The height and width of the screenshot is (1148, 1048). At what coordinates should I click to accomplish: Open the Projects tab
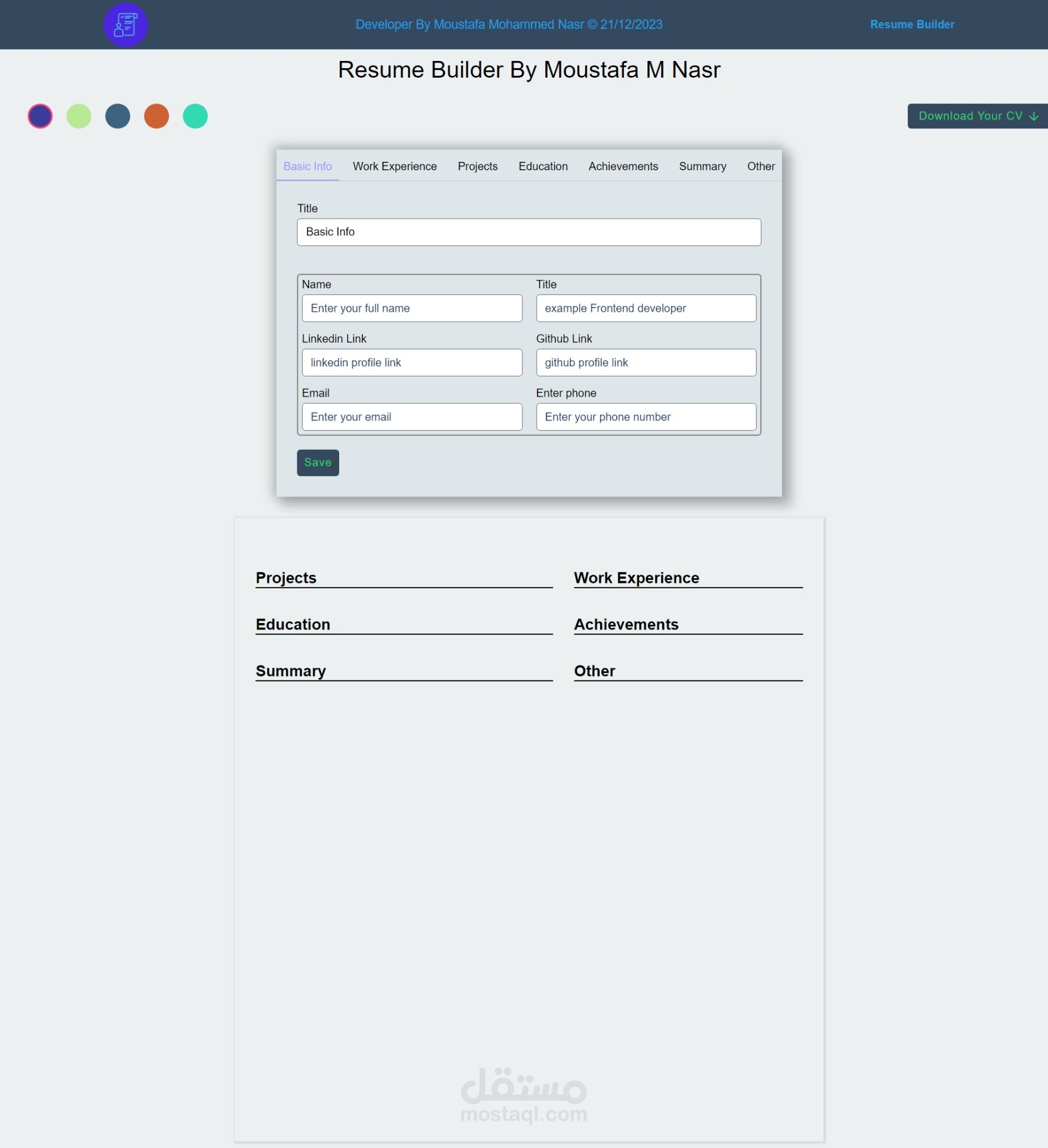pyautogui.click(x=478, y=166)
